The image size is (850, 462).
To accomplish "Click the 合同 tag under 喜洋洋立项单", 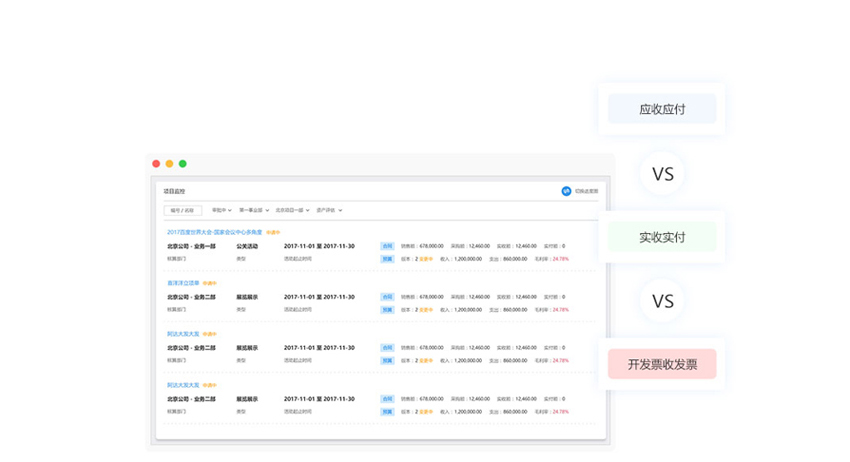I will coord(387,297).
